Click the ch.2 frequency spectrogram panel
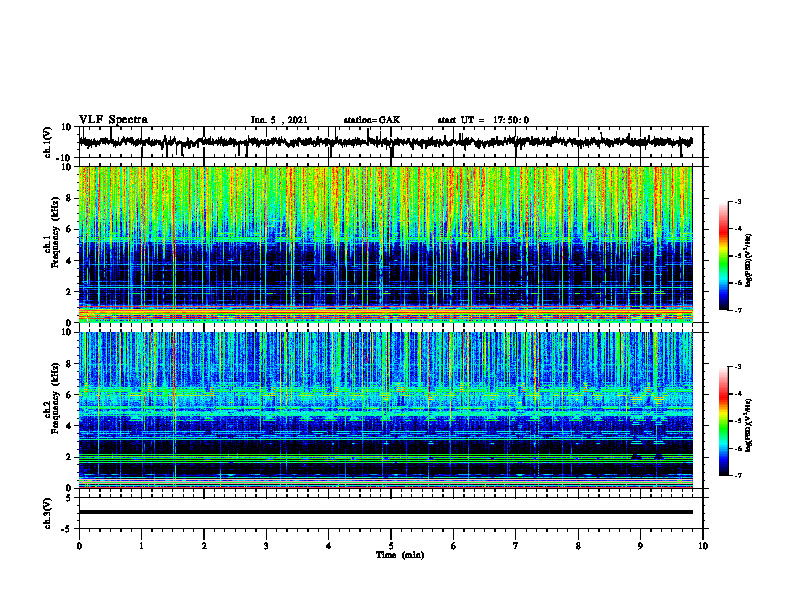The width and height of the screenshot is (792, 612). 385,410
